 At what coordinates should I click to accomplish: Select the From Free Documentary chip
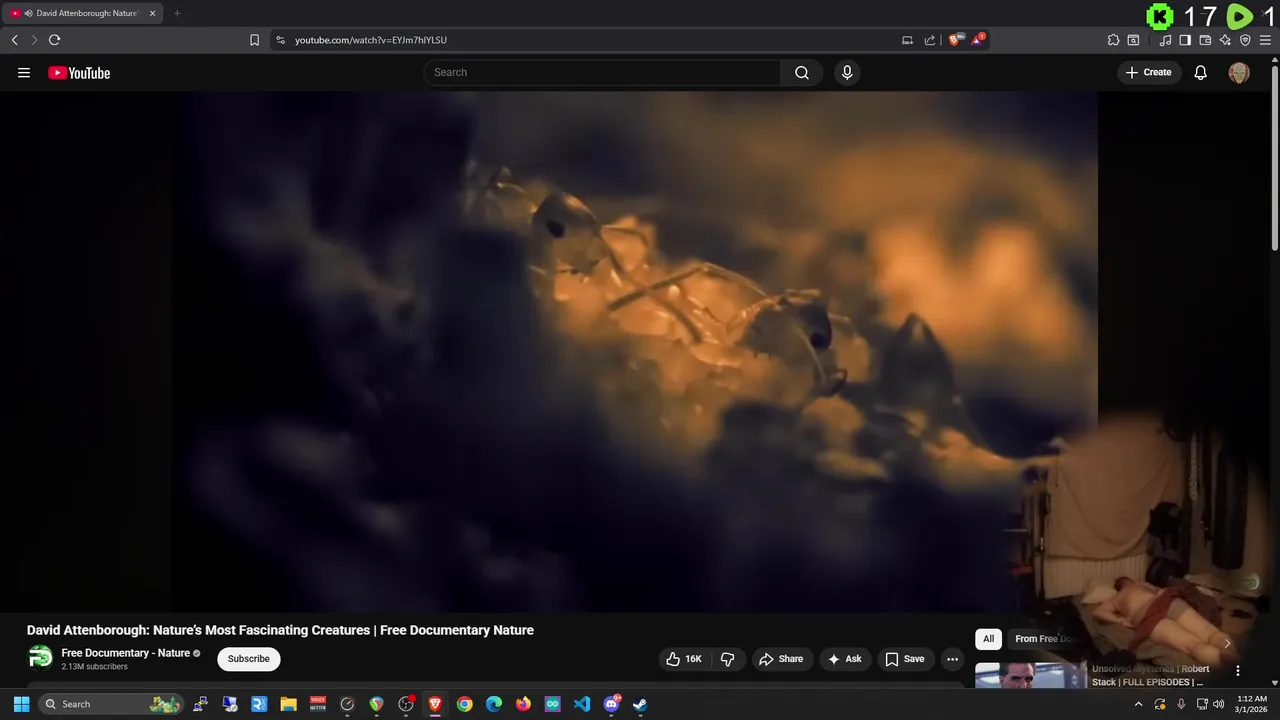(x=1044, y=639)
